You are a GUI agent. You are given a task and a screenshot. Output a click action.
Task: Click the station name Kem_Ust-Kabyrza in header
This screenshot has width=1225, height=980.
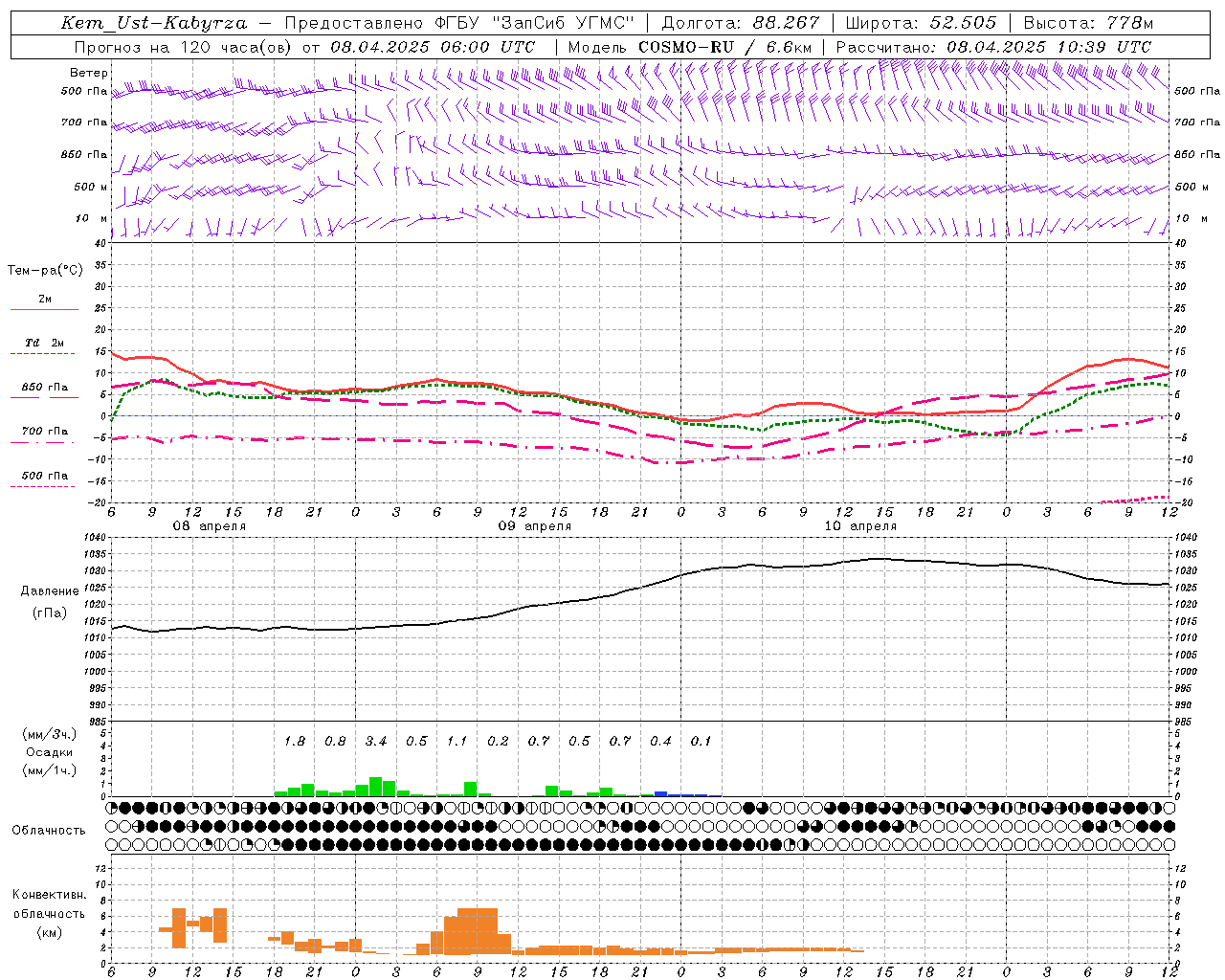153,23
